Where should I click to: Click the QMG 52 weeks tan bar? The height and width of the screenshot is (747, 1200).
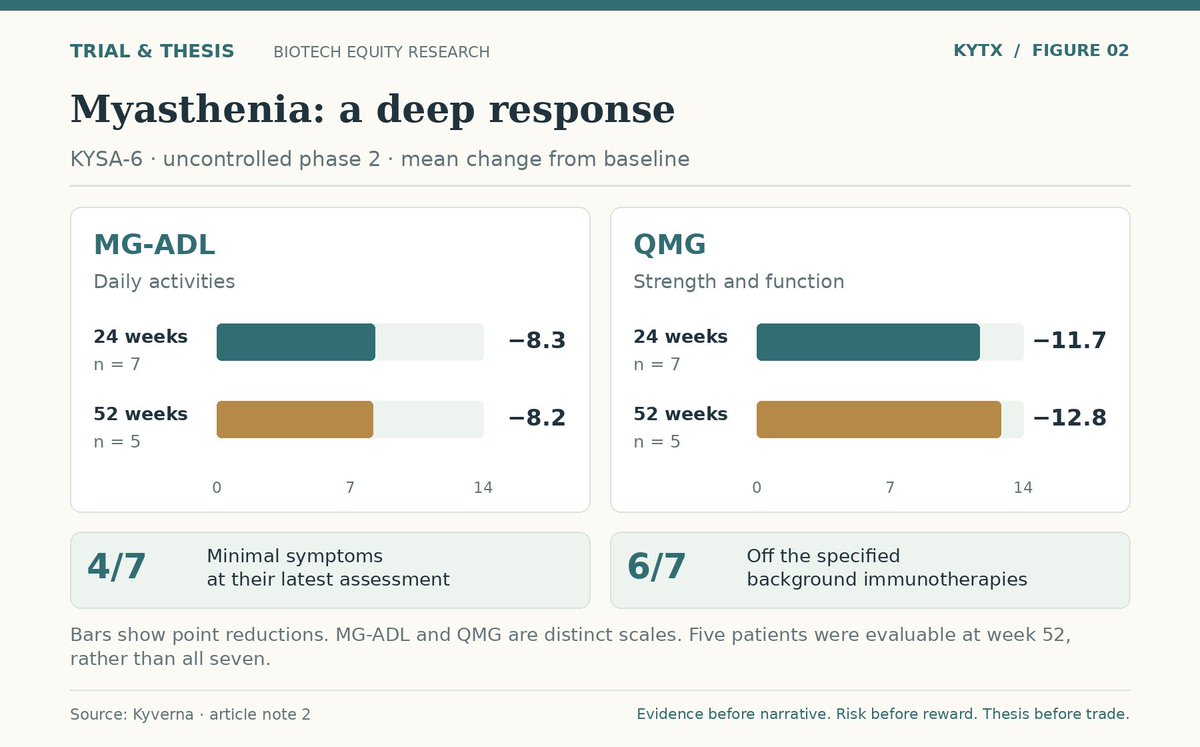(879, 419)
